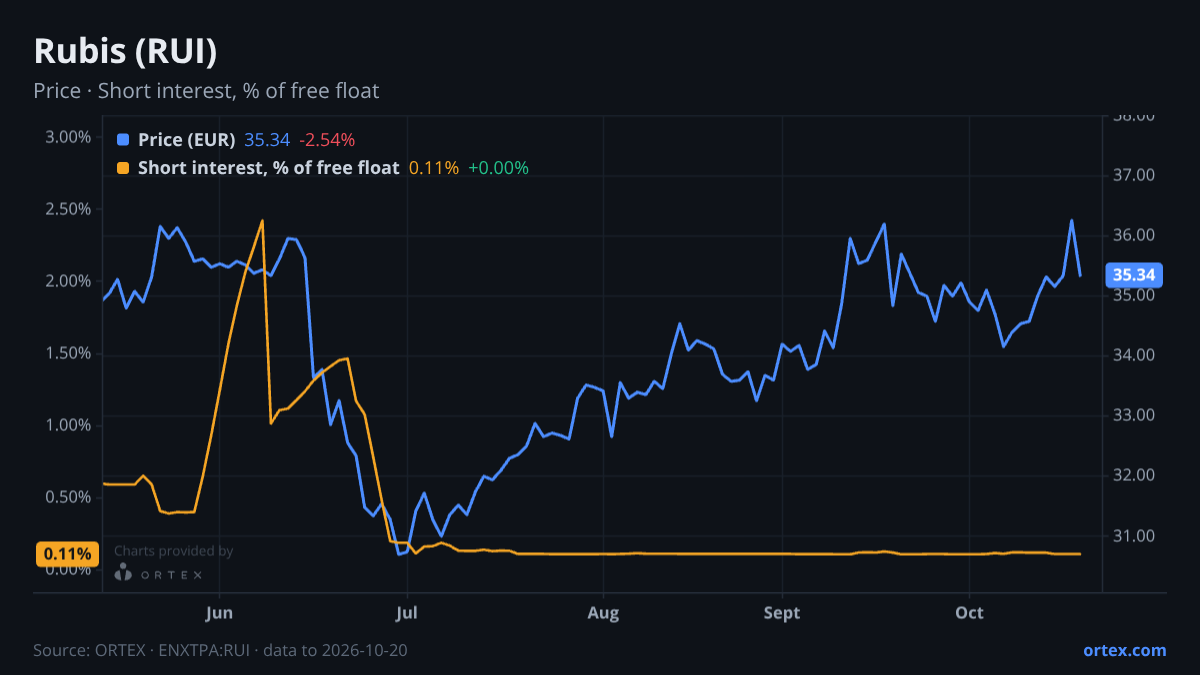The height and width of the screenshot is (675, 1200).
Task: Click the Oct x-axis label
Action: point(969,612)
